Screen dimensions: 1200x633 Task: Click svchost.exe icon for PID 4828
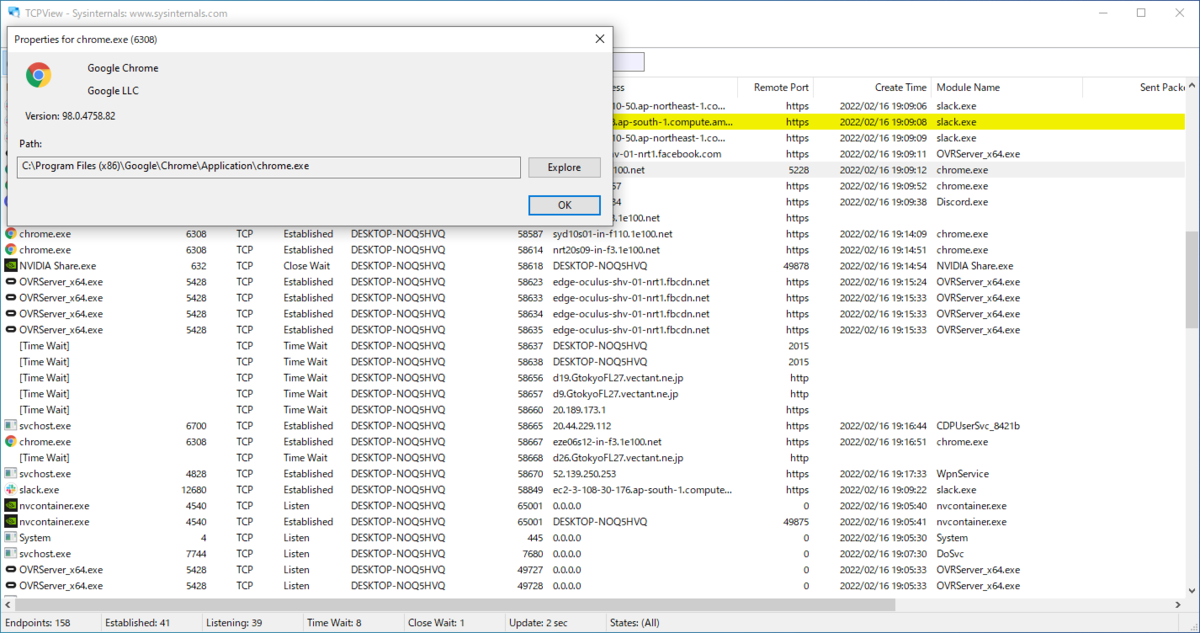11,474
